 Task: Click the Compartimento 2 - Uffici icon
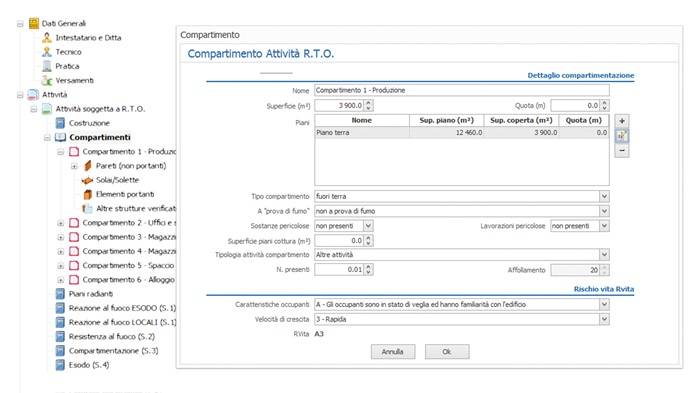click(x=74, y=222)
